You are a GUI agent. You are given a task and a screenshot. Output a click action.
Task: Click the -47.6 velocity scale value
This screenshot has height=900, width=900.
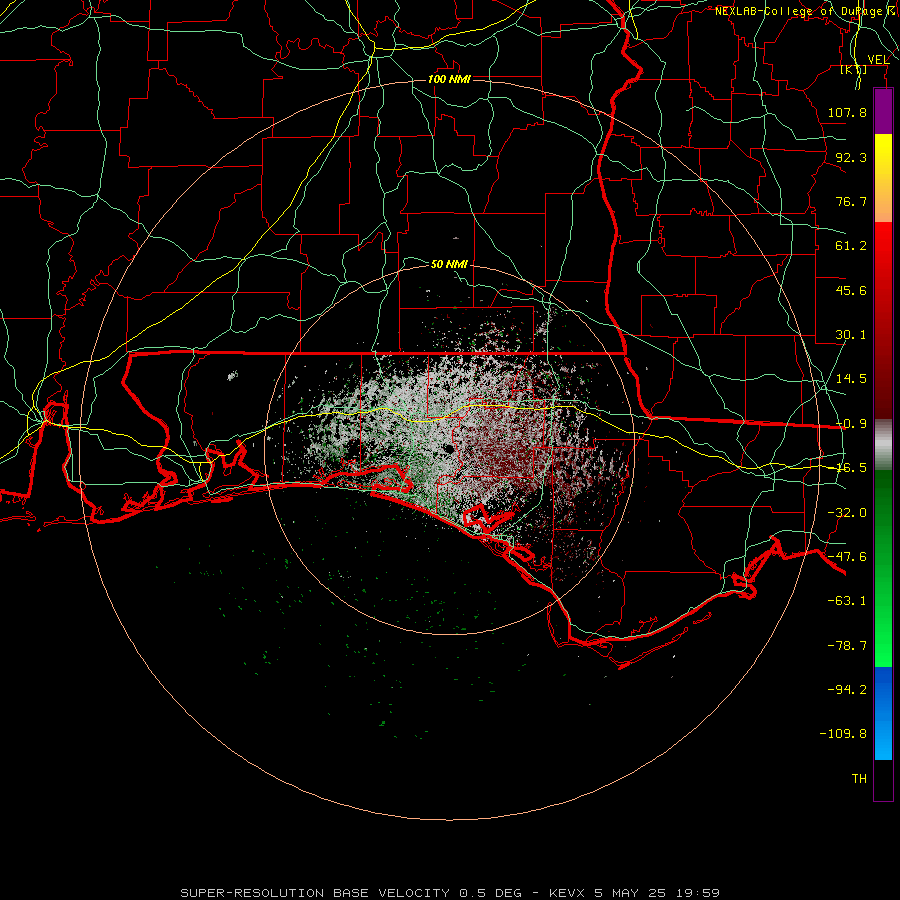(x=847, y=557)
